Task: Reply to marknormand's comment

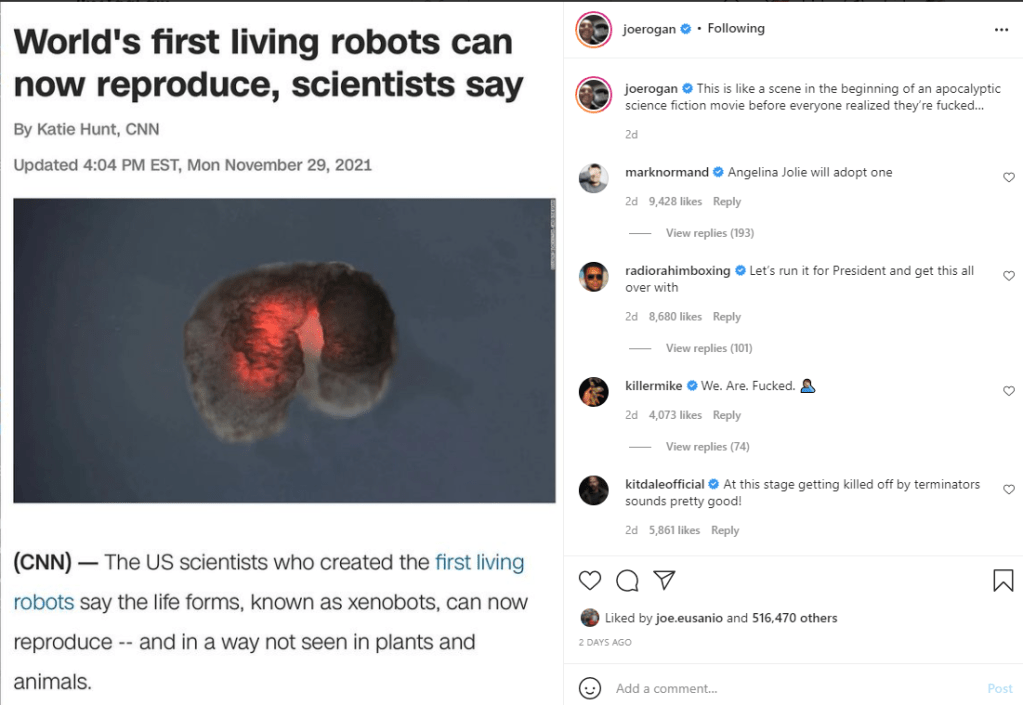Action: [727, 202]
